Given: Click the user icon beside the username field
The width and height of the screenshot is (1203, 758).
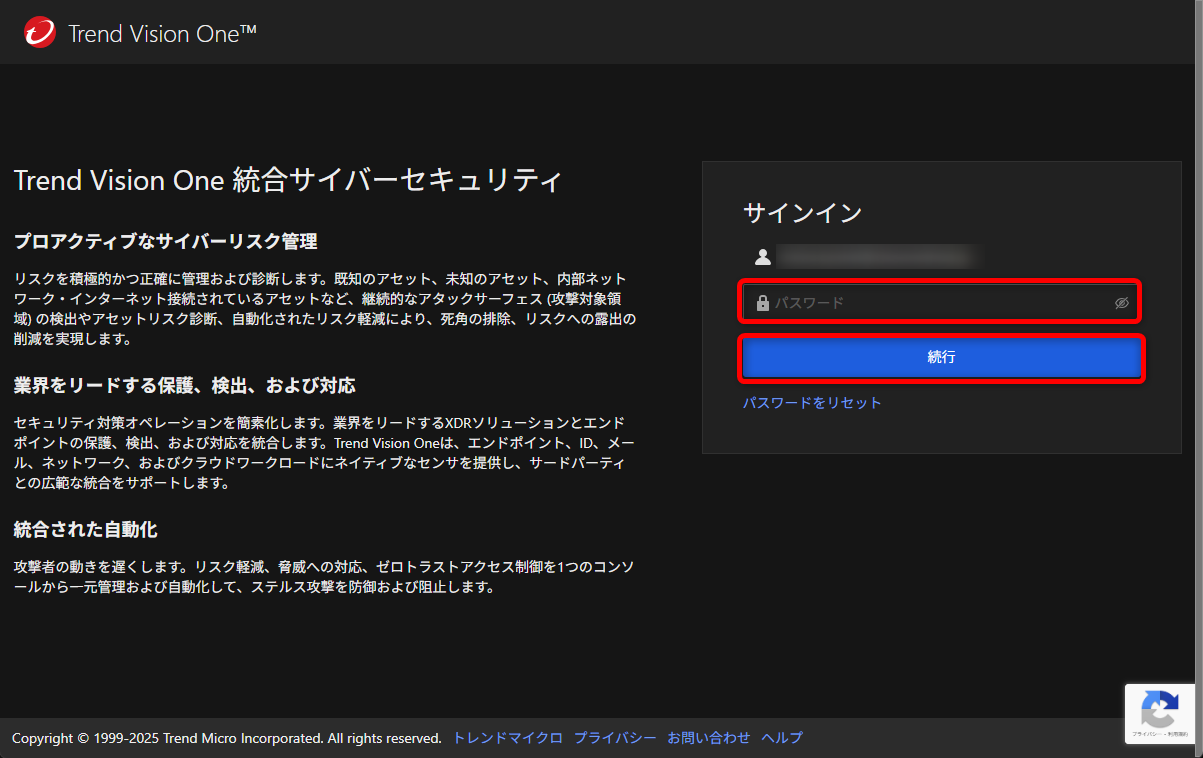Looking at the screenshot, I should pyautogui.click(x=763, y=256).
